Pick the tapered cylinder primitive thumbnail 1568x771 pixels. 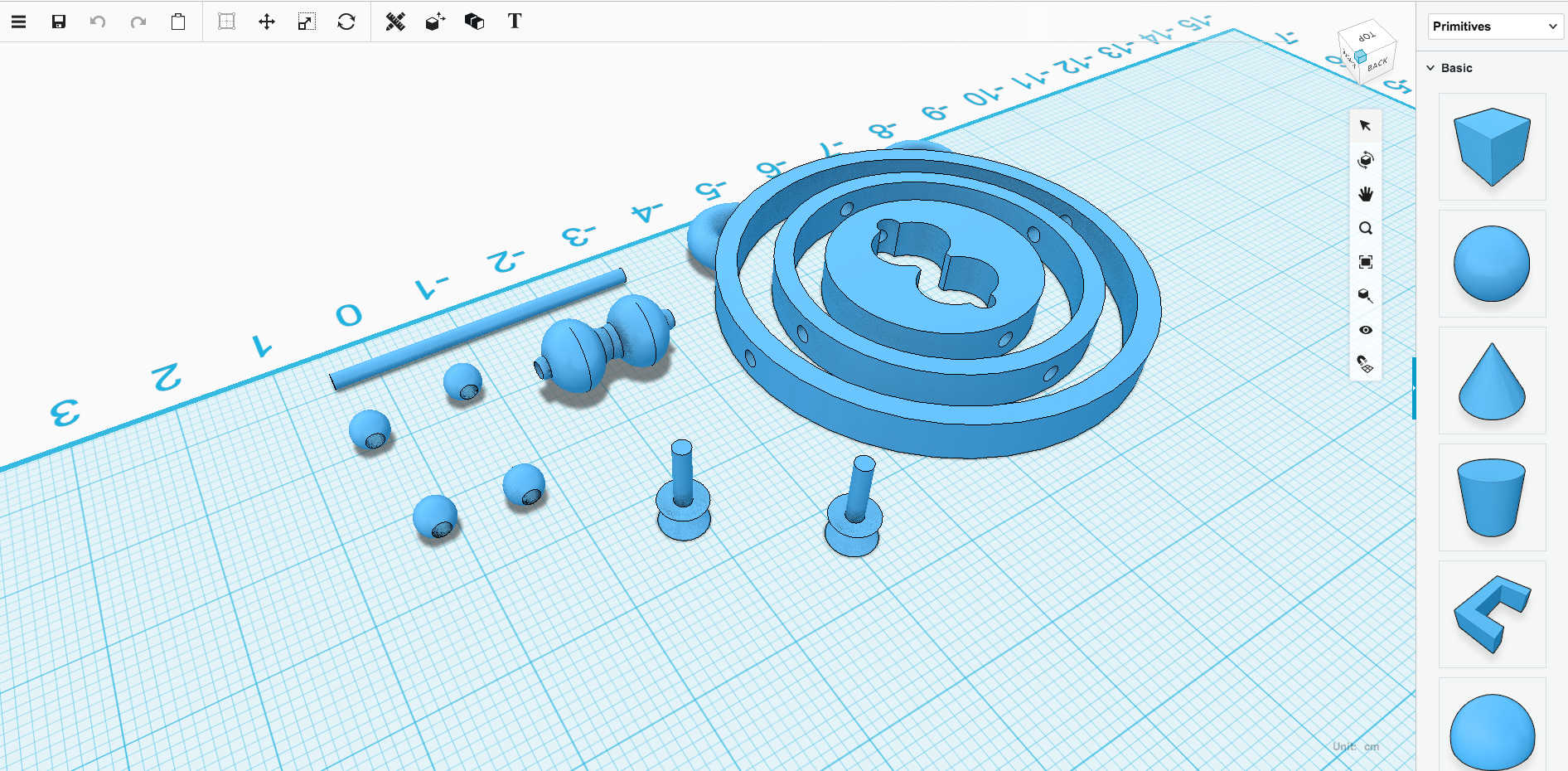1492,497
